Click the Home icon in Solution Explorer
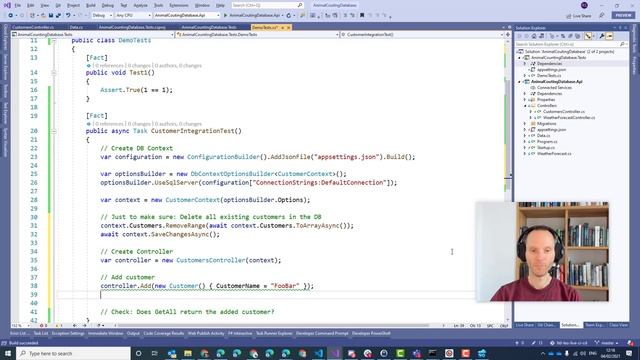Viewport: 640px width, 360px height. [x=533, y=36]
